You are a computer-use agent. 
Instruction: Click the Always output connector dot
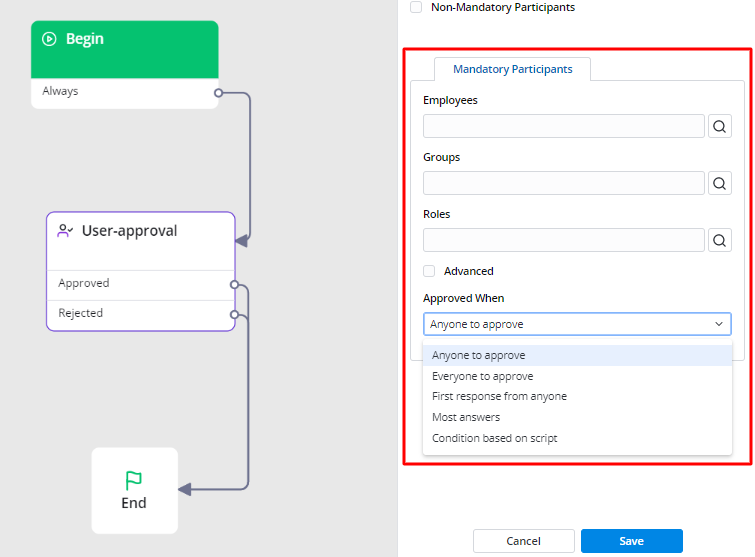[218, 92]
